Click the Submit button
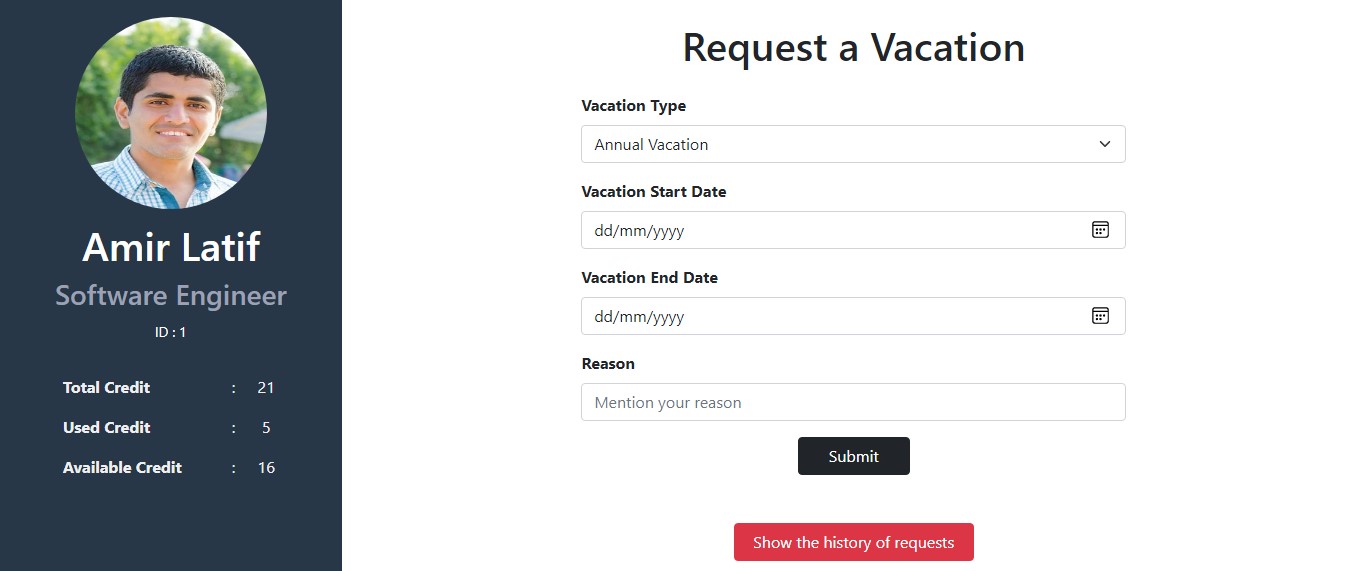This screenshot has height=571, width=1349. [853, 456]
